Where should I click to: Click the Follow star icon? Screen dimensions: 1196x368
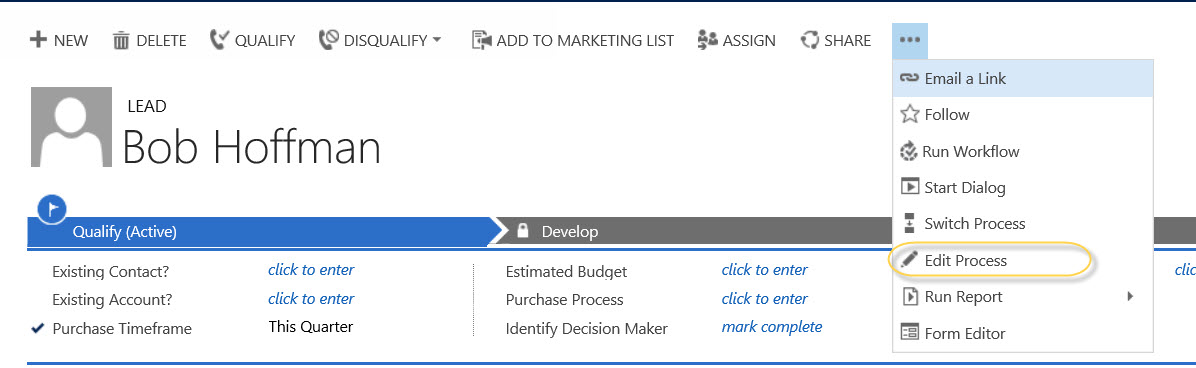coord(909,115)
